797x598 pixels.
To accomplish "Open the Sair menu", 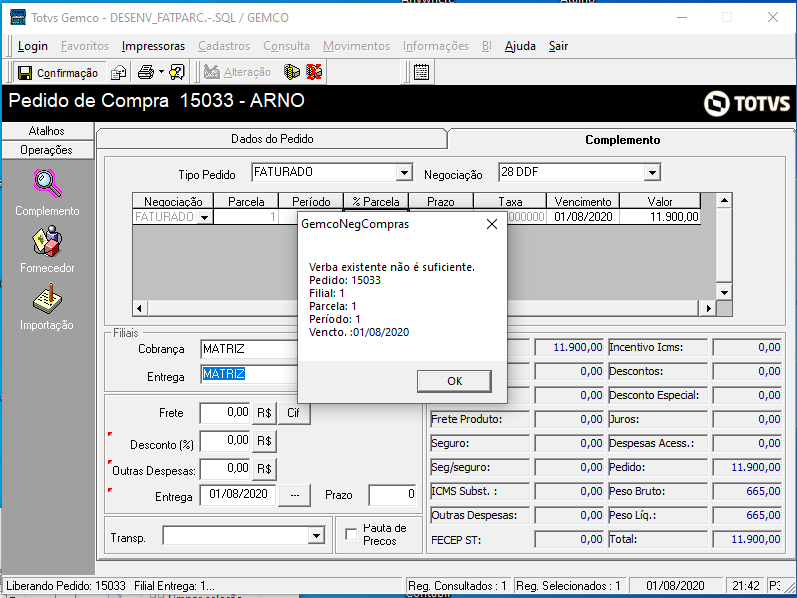I will tap(558, 46).
